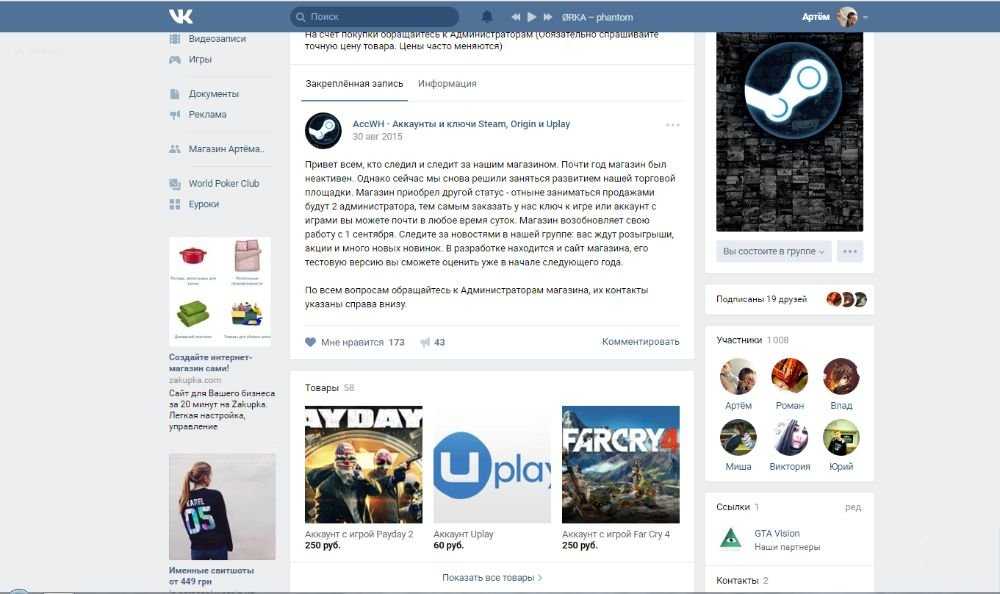
Task: Open Игры section in sidebar
Action: click(x=200, y=59)
